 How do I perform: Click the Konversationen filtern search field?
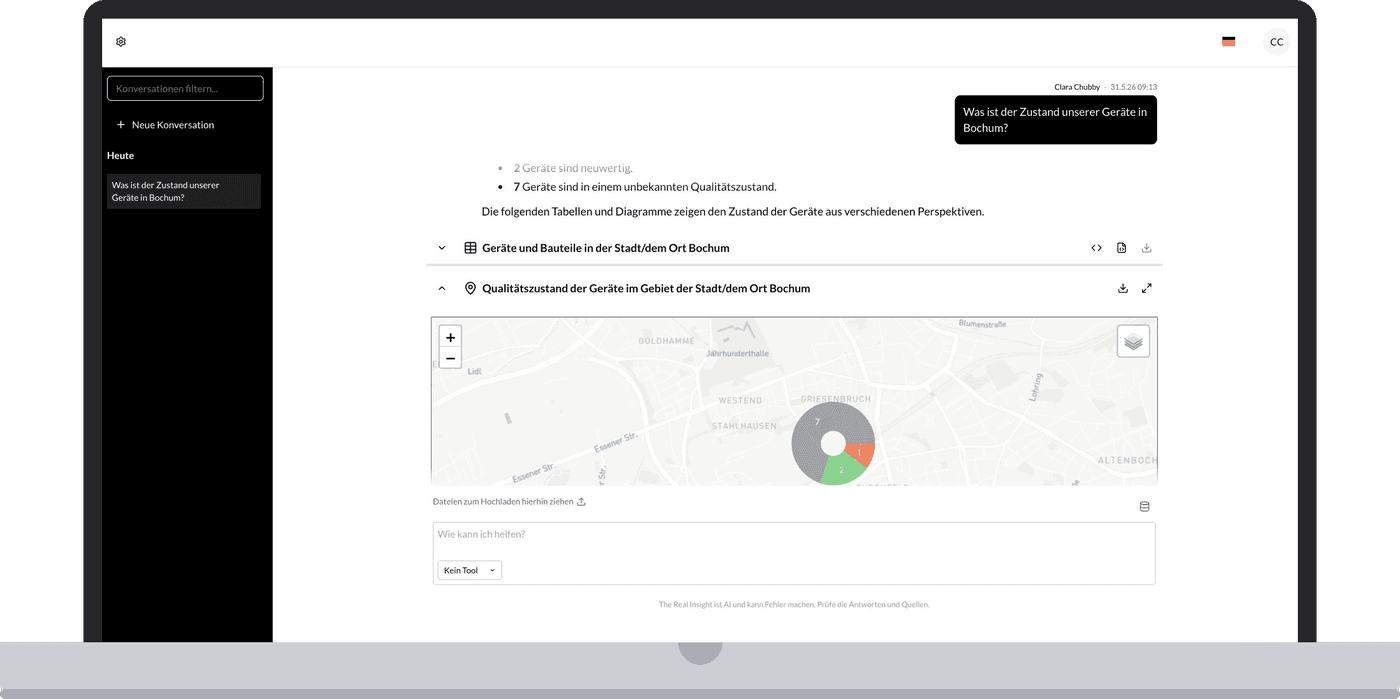pos(185,89)
